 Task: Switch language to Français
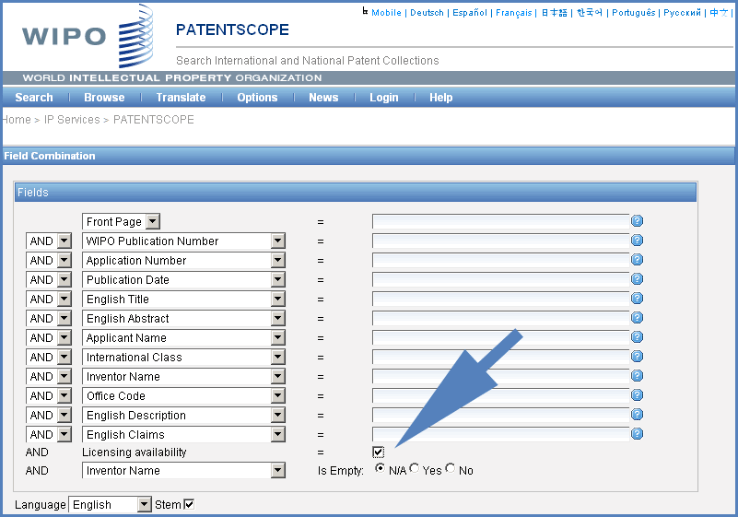(x=513, y=13)
